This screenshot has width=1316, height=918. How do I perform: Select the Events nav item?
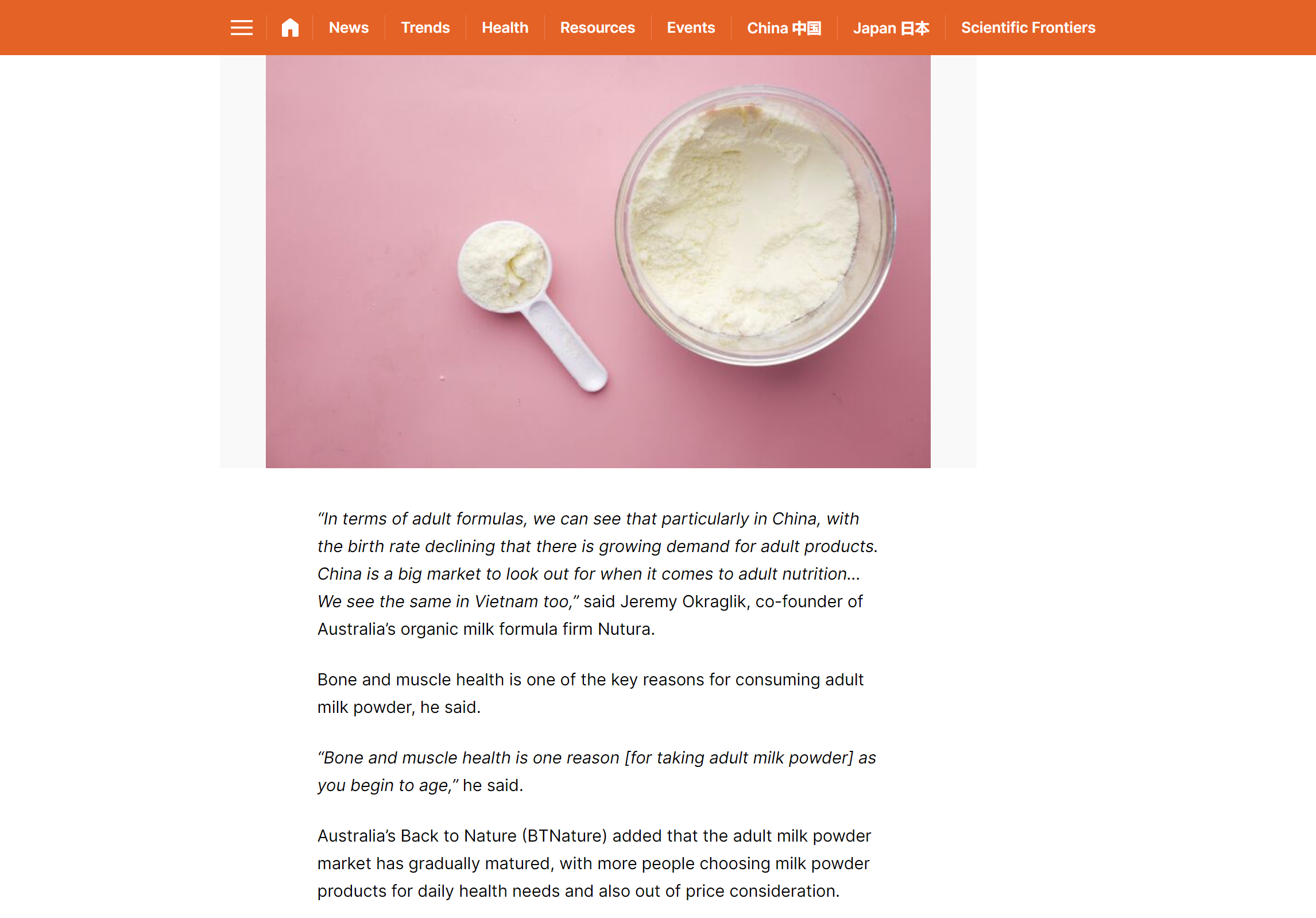pyautogui.click(x=691, y=28)
